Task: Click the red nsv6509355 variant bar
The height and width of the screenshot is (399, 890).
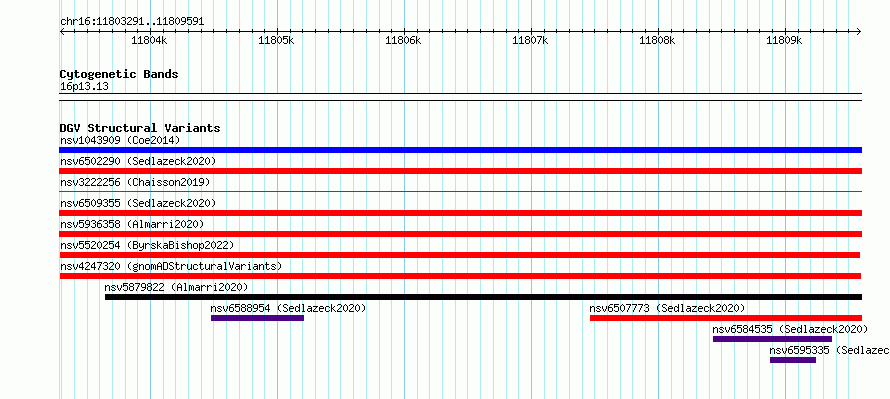Action: pyautogui.click(x=460, y=213)
